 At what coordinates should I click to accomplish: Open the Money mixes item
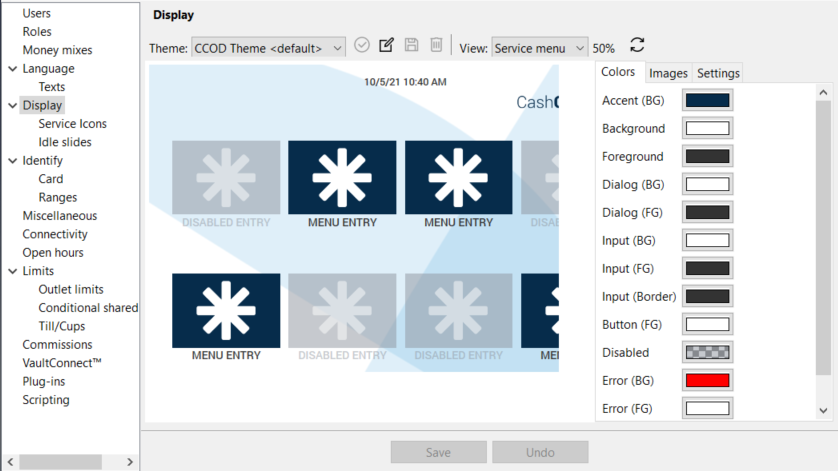pyautogui.click(x=57, y=50)
